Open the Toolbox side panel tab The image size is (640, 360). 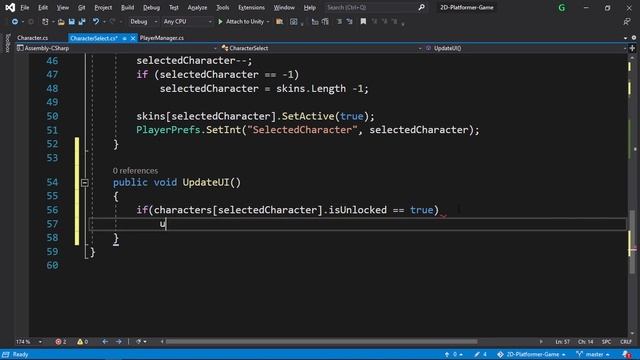tap(7, 43)
